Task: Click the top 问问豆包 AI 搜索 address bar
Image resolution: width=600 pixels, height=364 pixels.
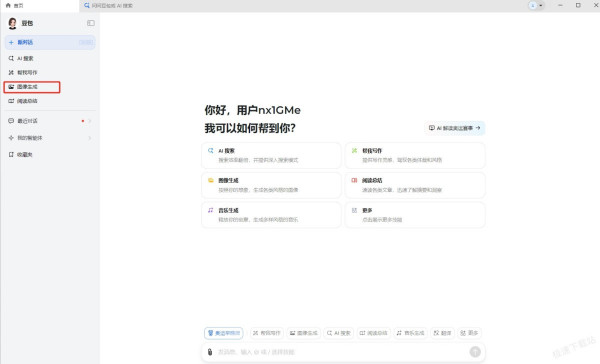Action: click(109, 6)
